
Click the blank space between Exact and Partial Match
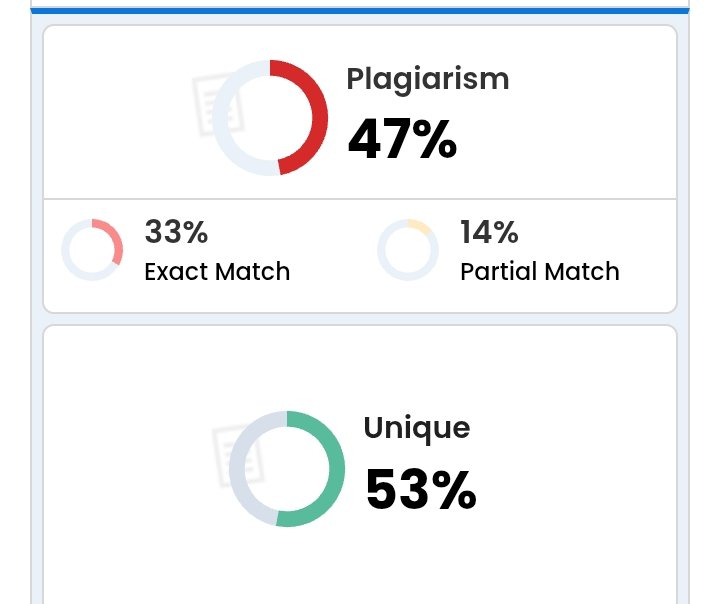[x=333, y=250]
